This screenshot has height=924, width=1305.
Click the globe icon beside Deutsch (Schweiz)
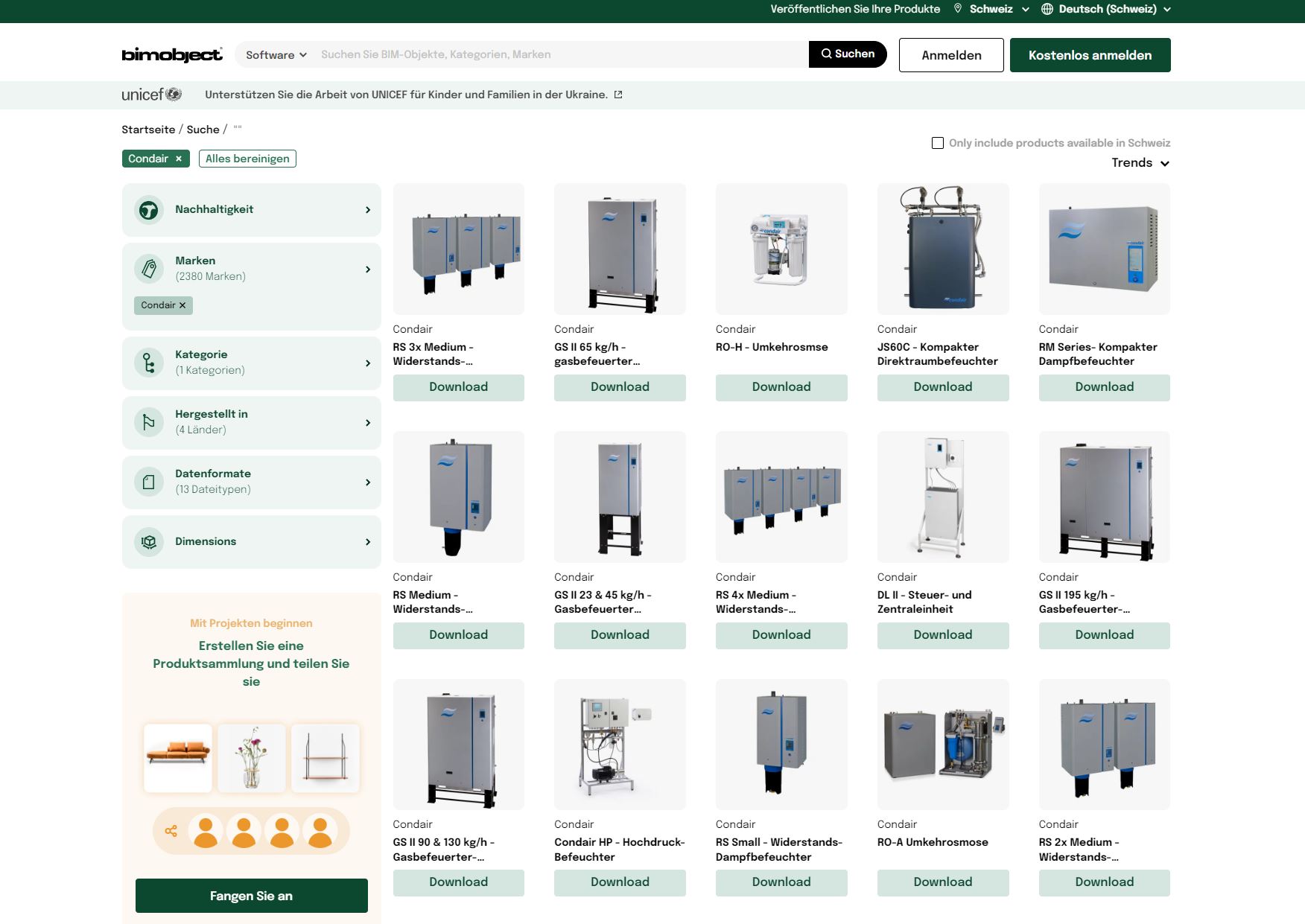pos(1047,9)
